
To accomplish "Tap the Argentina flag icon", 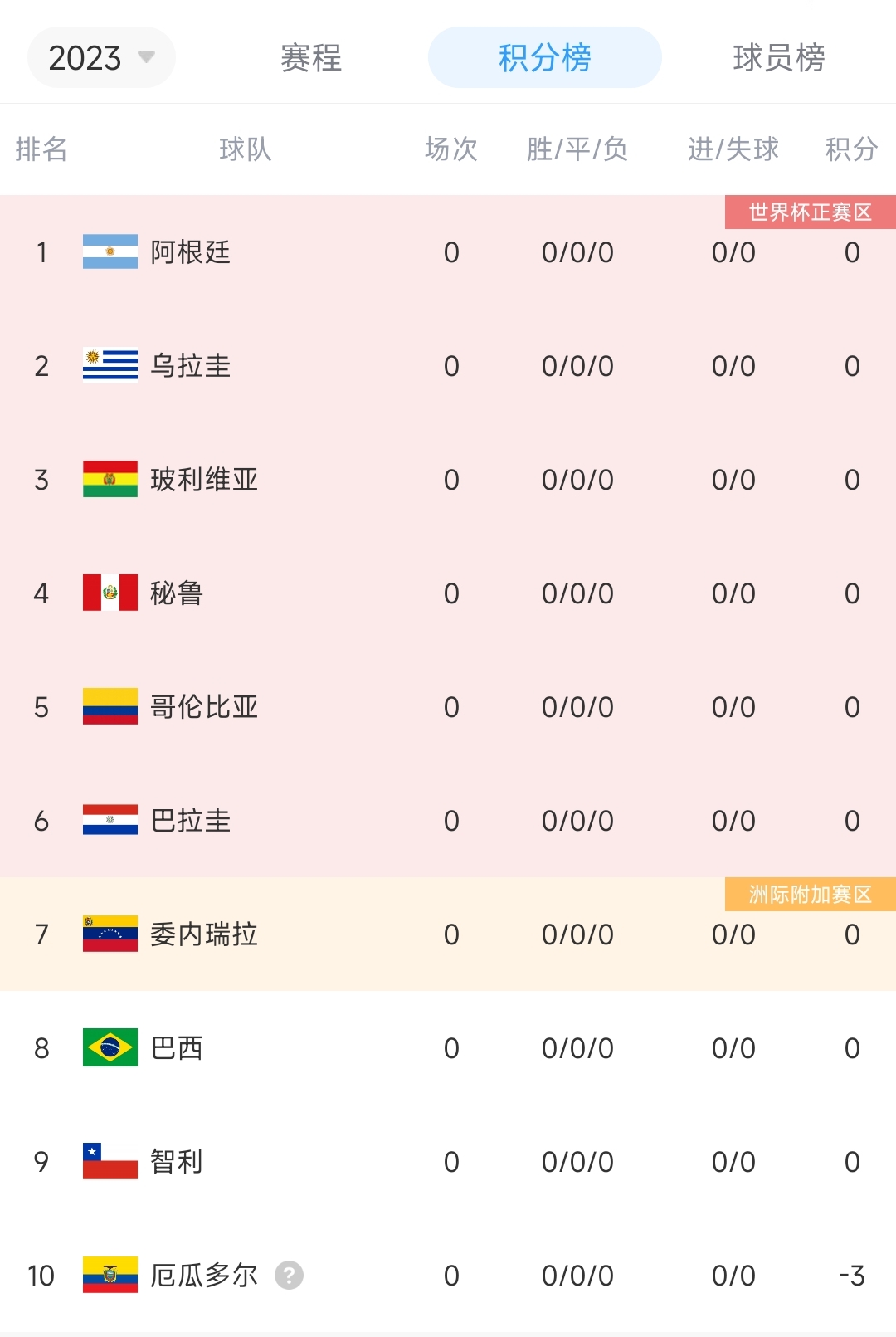I will coord(110,252).
